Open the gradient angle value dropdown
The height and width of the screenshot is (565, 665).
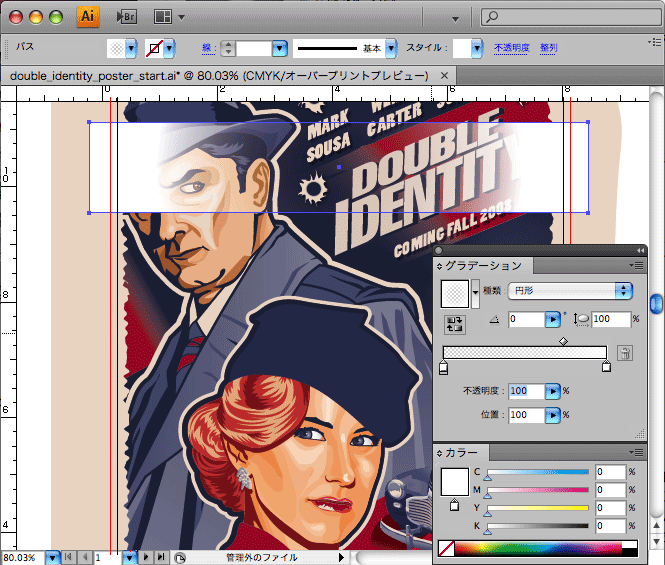(x=553, y=319)
